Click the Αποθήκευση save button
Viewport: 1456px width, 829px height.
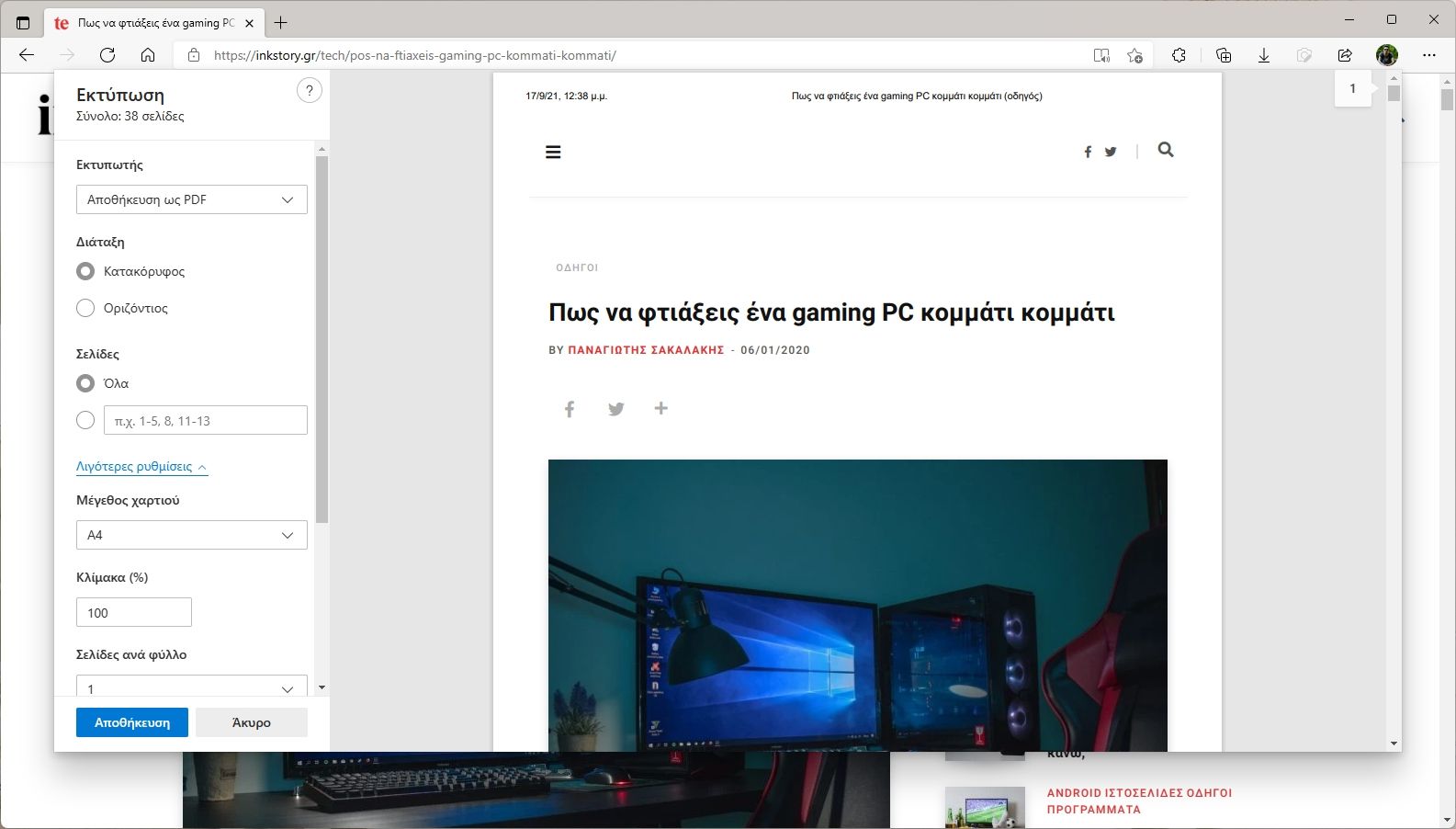pyautogui.click(x=132, y=722)
